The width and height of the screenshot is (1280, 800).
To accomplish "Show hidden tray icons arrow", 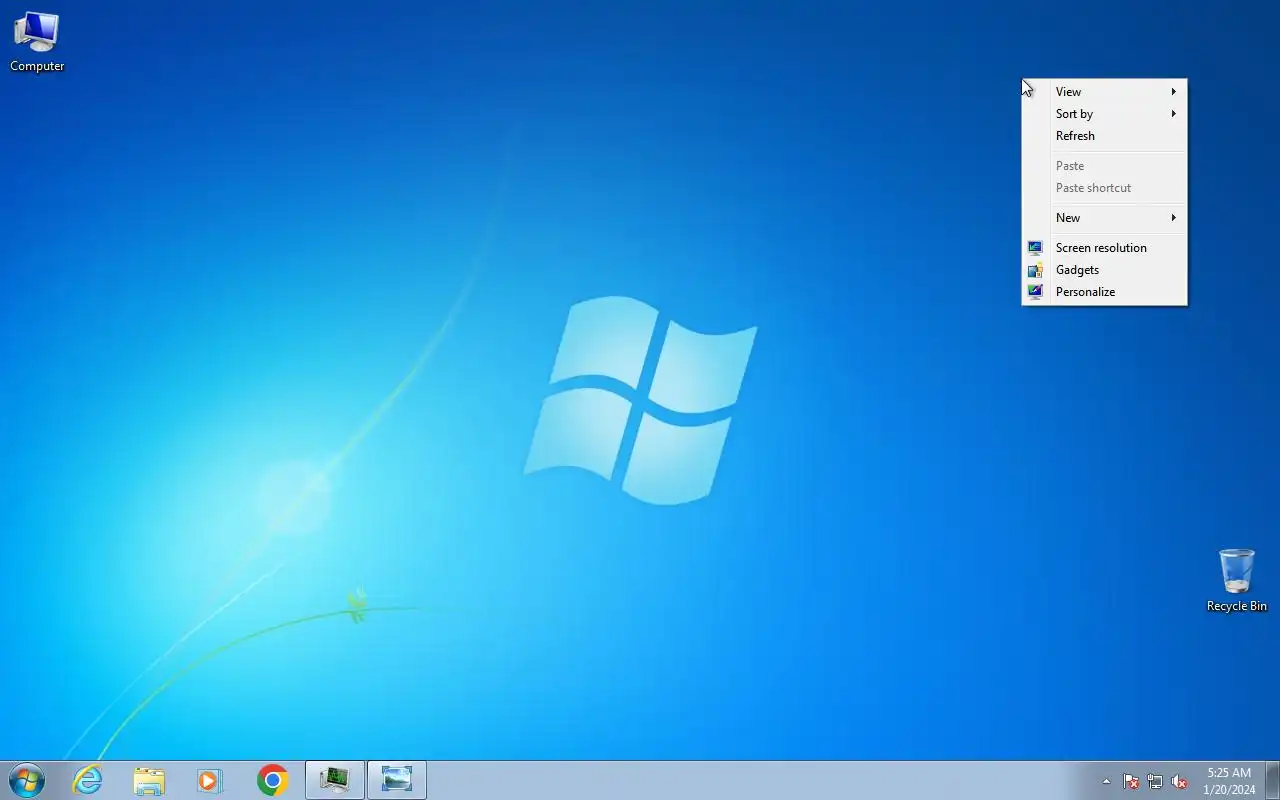I will 1106,781.
